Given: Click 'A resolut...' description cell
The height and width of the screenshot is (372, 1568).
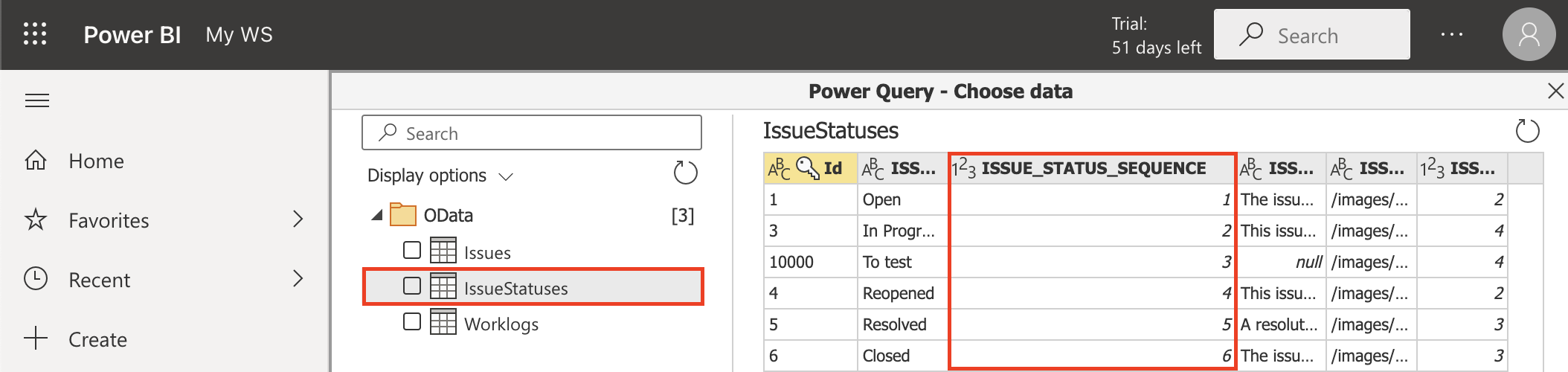Looking at the screenshot, I should [1282, 324].
